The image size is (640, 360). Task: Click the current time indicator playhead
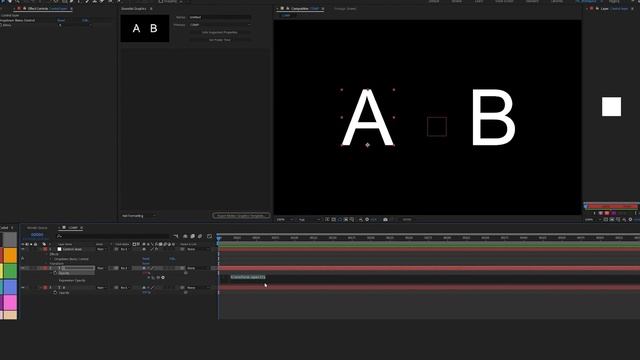tap(219, 238)
